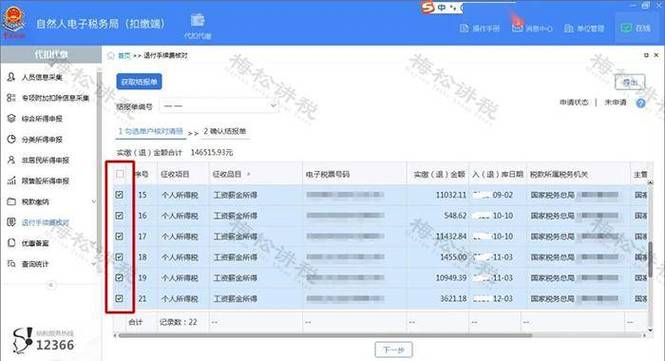
Task: Open 操作手册 in the top bar
Action: coord(480,28)
